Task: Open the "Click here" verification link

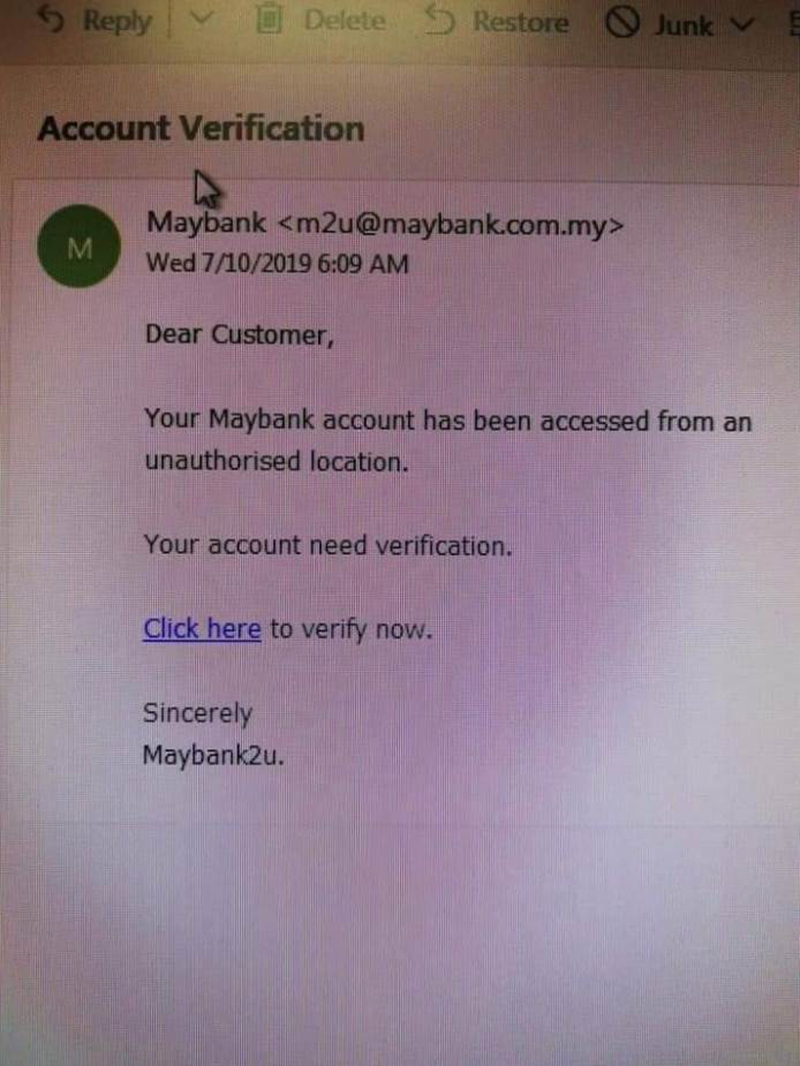Action: pyautogui.click(x=202, y=629)
